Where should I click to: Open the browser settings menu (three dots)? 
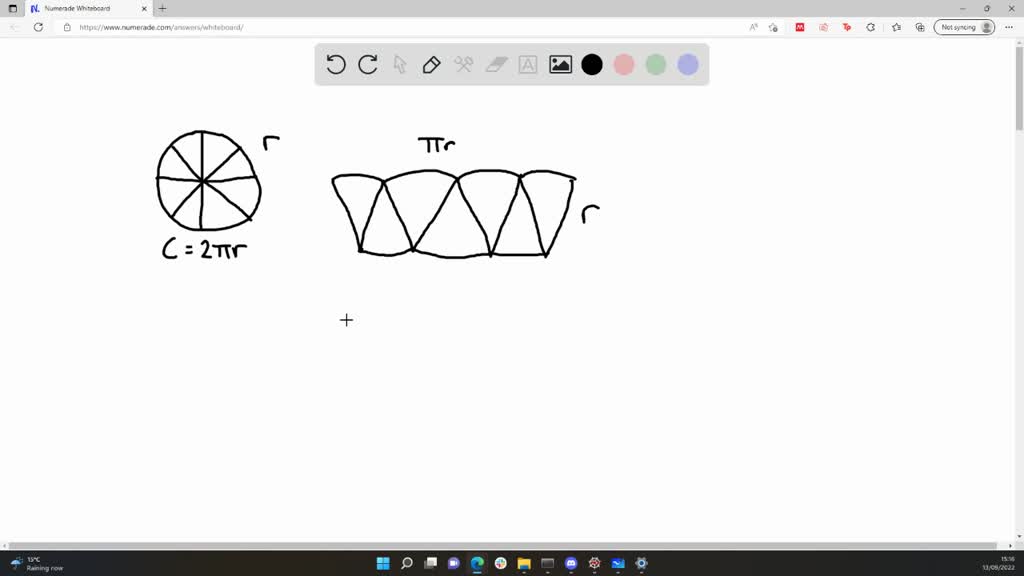pyautogui.click(x=1010, y=27)
